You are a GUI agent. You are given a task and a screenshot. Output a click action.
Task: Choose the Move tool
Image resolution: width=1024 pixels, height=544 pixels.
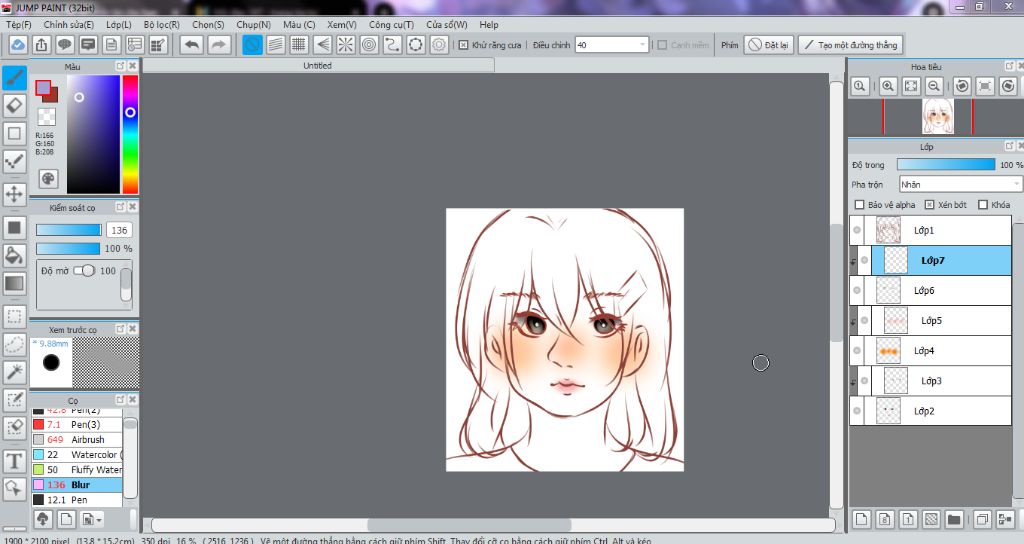[14, 194]
